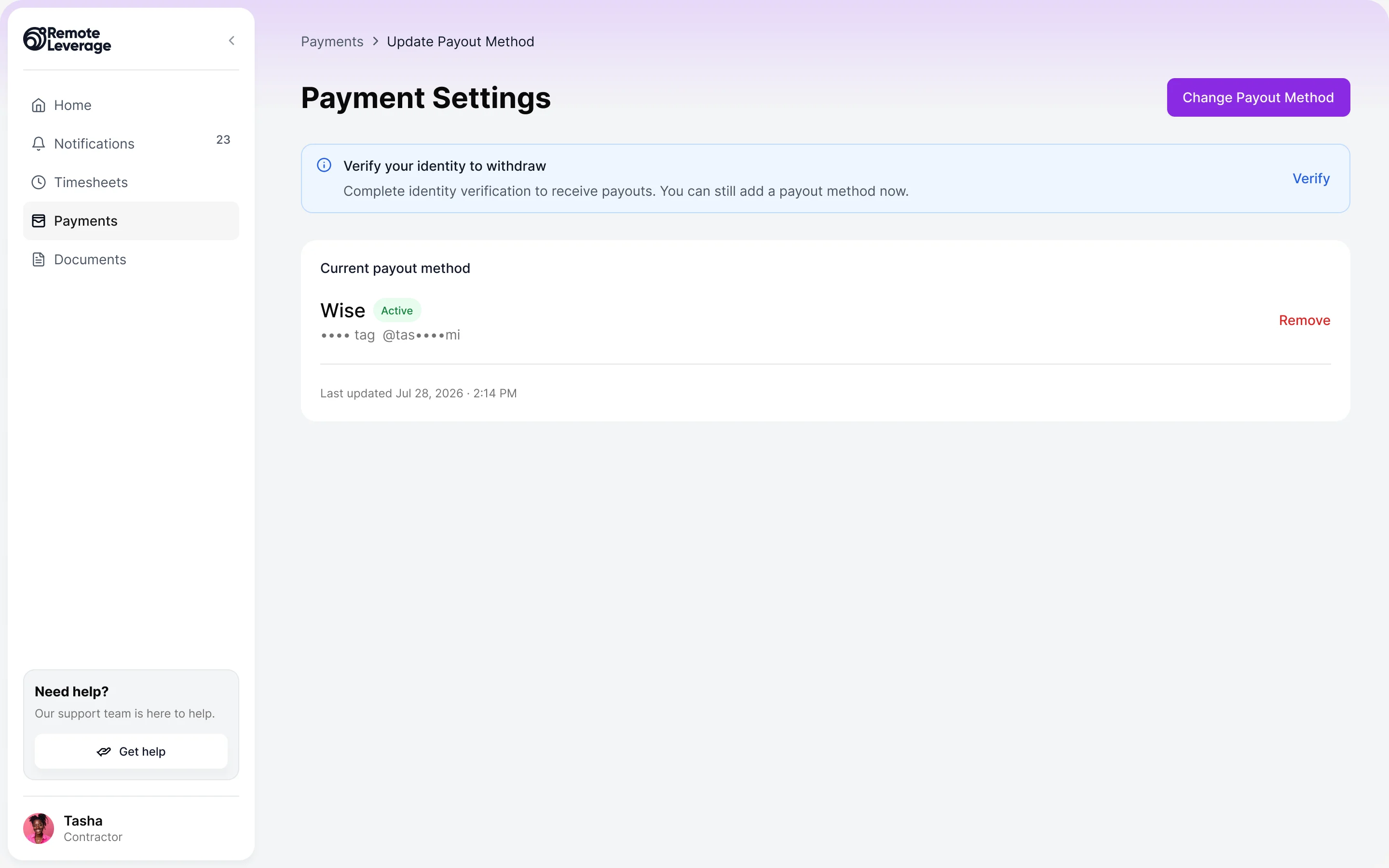Image resolution: width=1389 pixels, height=868 pixels.
Task: Click Tasha's profile avatar
Action: point(39,828)
